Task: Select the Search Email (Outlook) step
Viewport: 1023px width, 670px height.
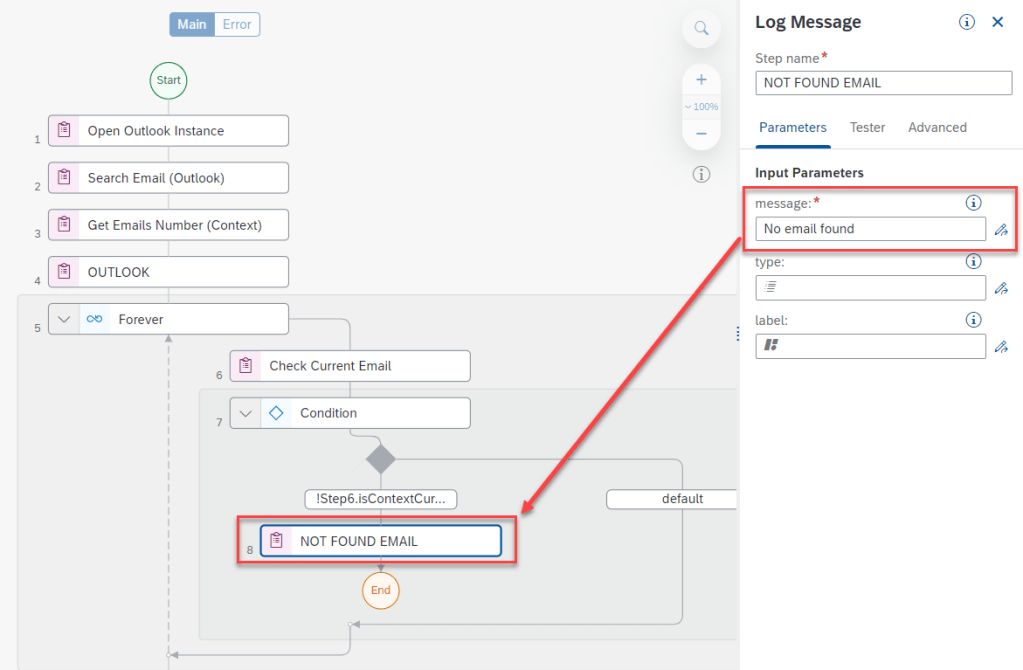Action: 168,178
